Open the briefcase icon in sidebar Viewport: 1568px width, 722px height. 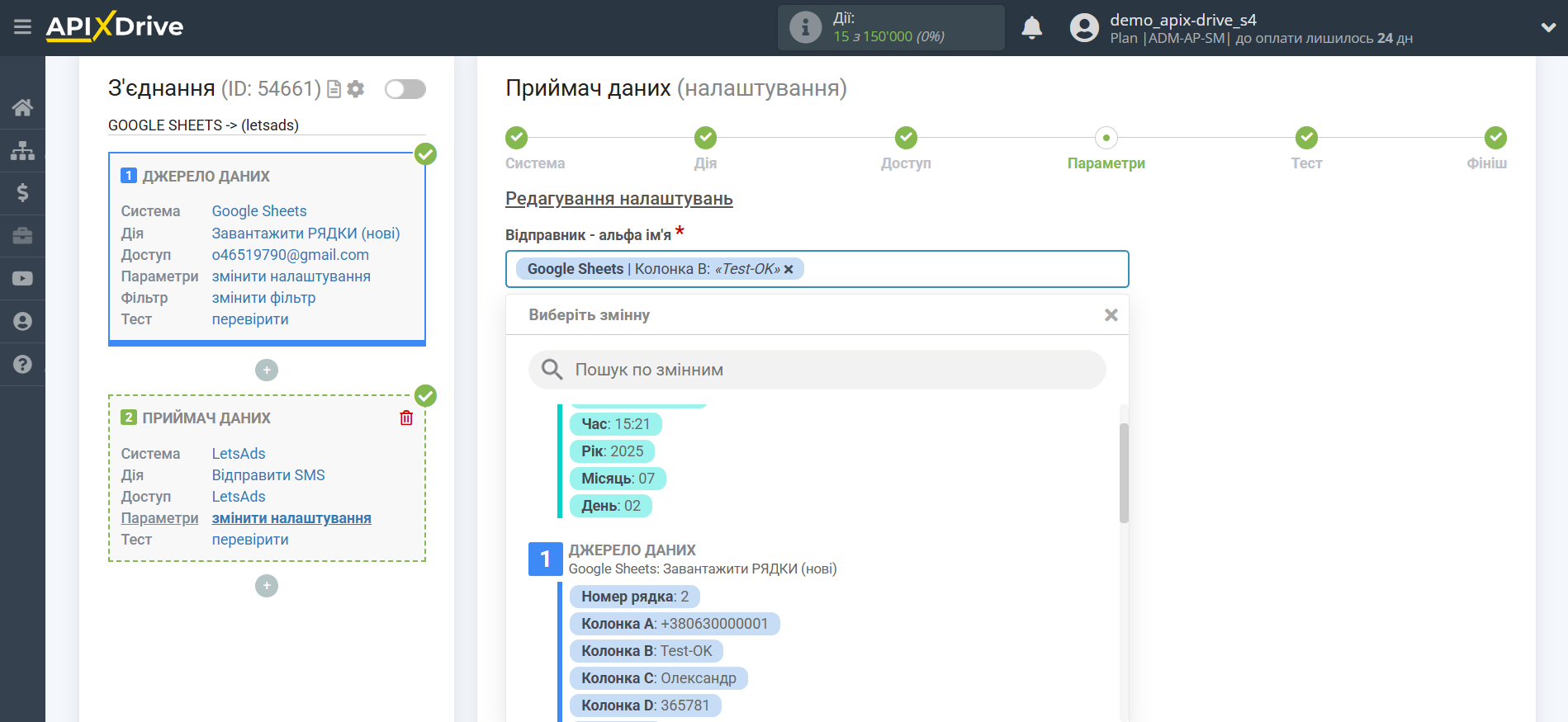pos(22,236)
